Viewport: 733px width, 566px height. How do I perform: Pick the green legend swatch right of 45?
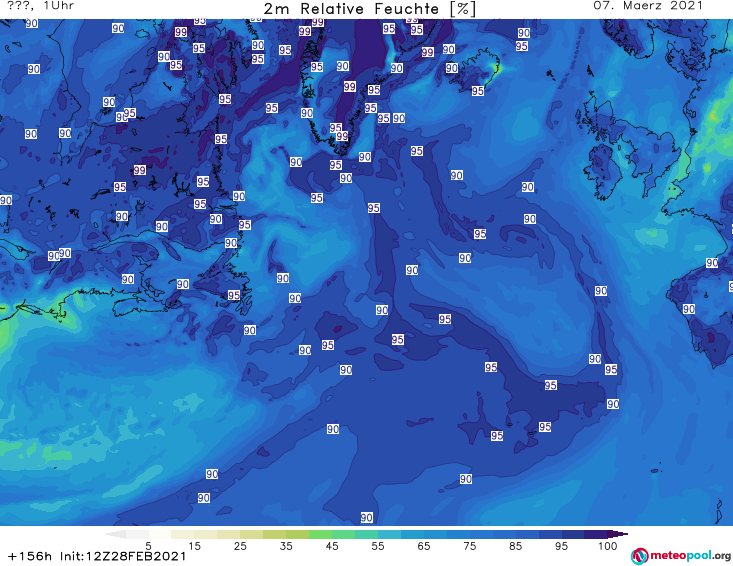343,534
